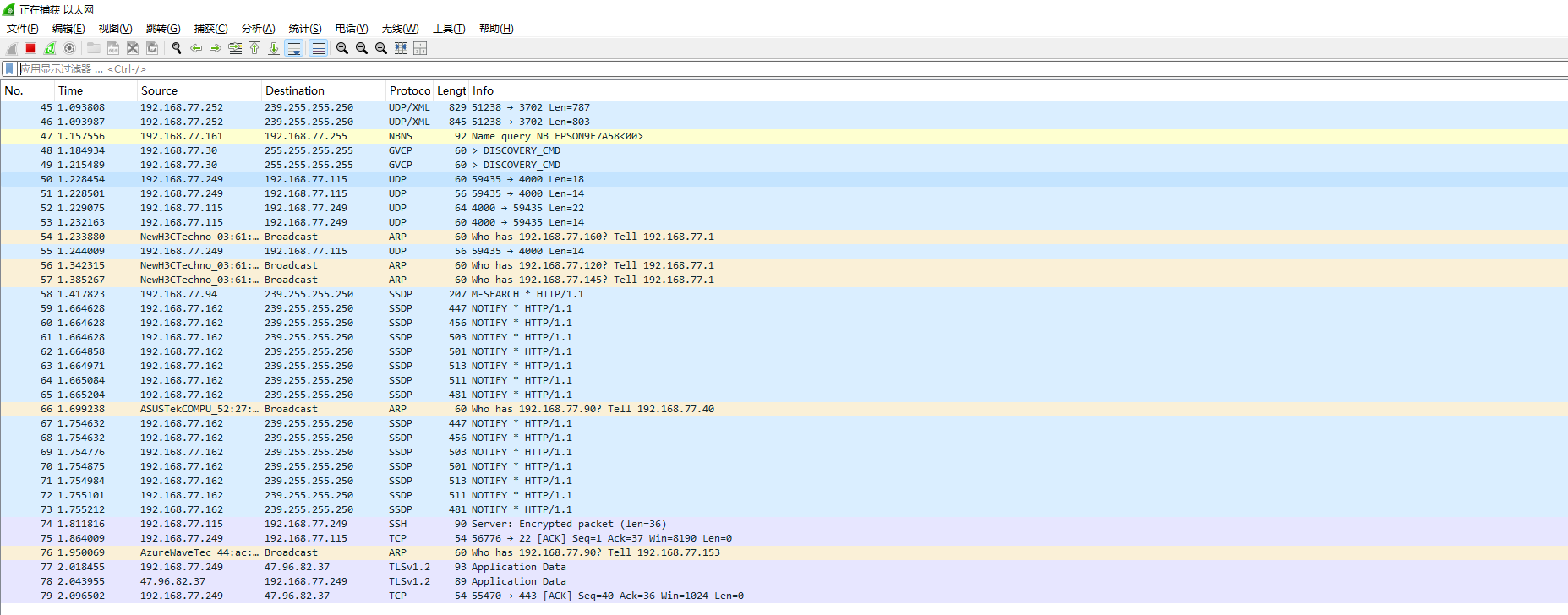The image size is (1568, 615).
Task: Click source 192.168.77.30 in packet 49
Action: [x=178, y=165]
